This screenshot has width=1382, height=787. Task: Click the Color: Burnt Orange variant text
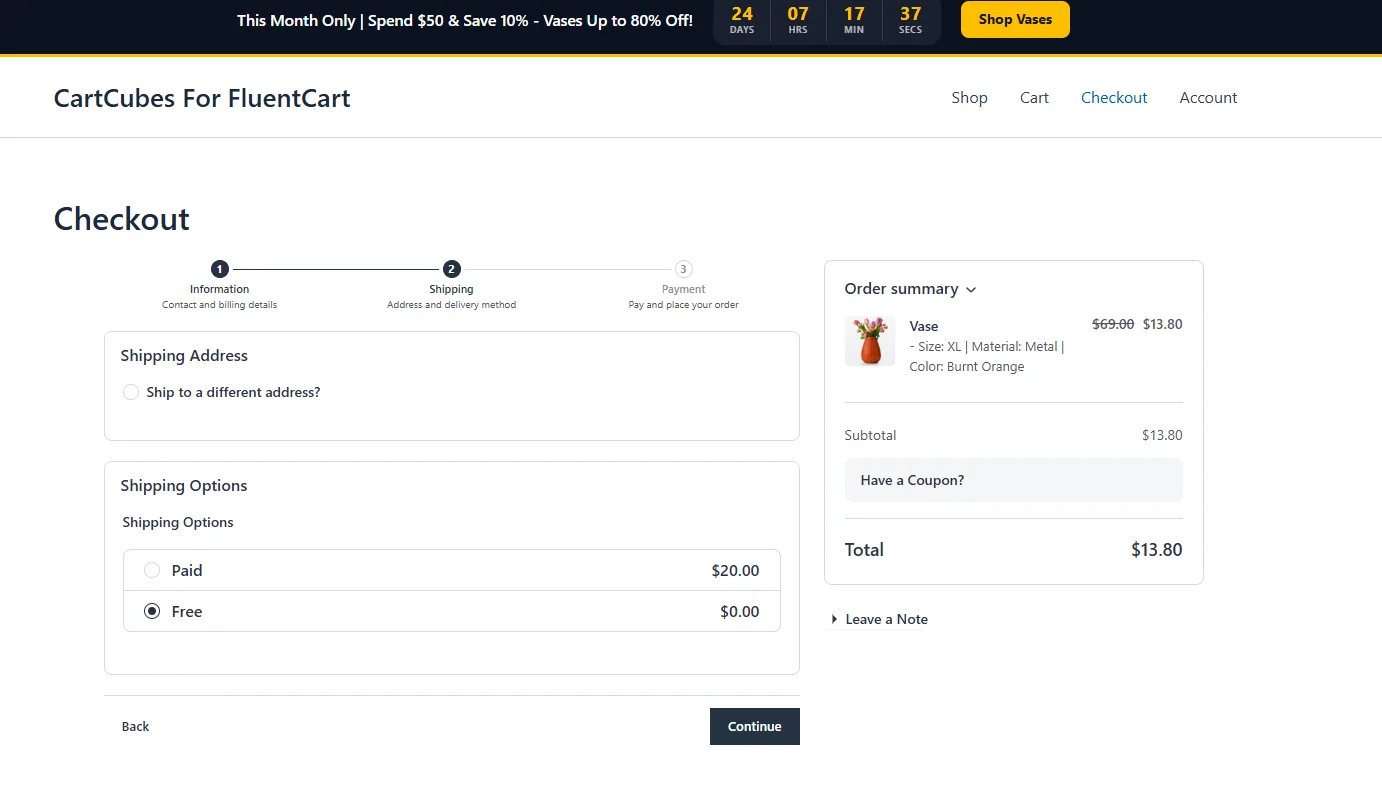[967, 366]
